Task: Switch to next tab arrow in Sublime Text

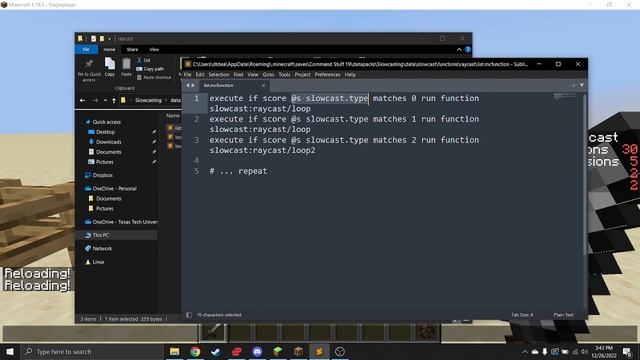Action: (193, 85)
